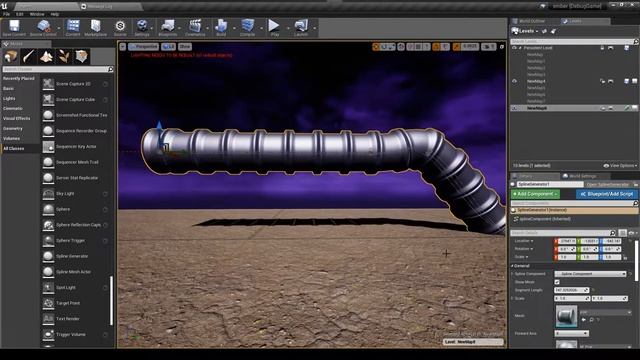640x360 pixels.
Task: Click the Target Point class icon
Action: [48, 303]
